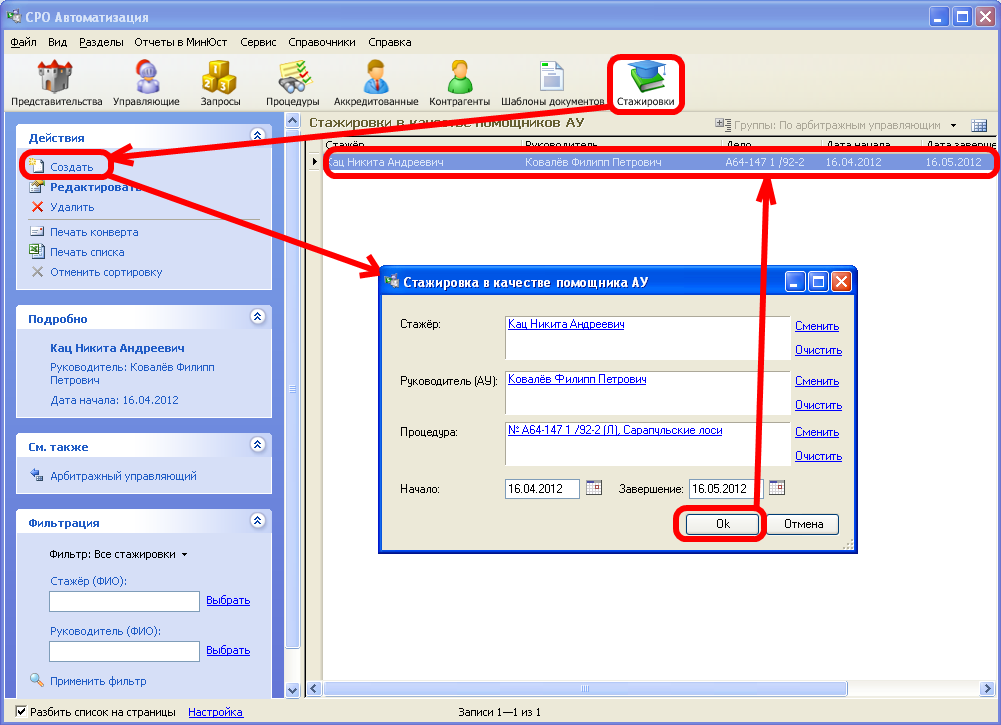The image size is (1001, 725).
Task: Open grouping dropdown 'По арбитражным управляющим'
Action: click(x=953, y=126)
